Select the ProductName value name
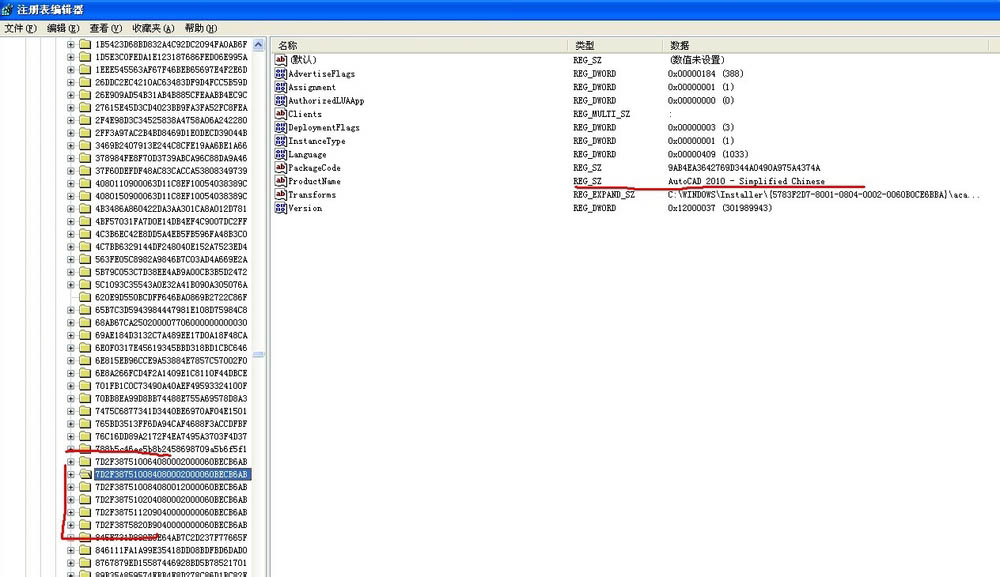The width and height of the screenshot is (1000, 577). coord(314,181)
